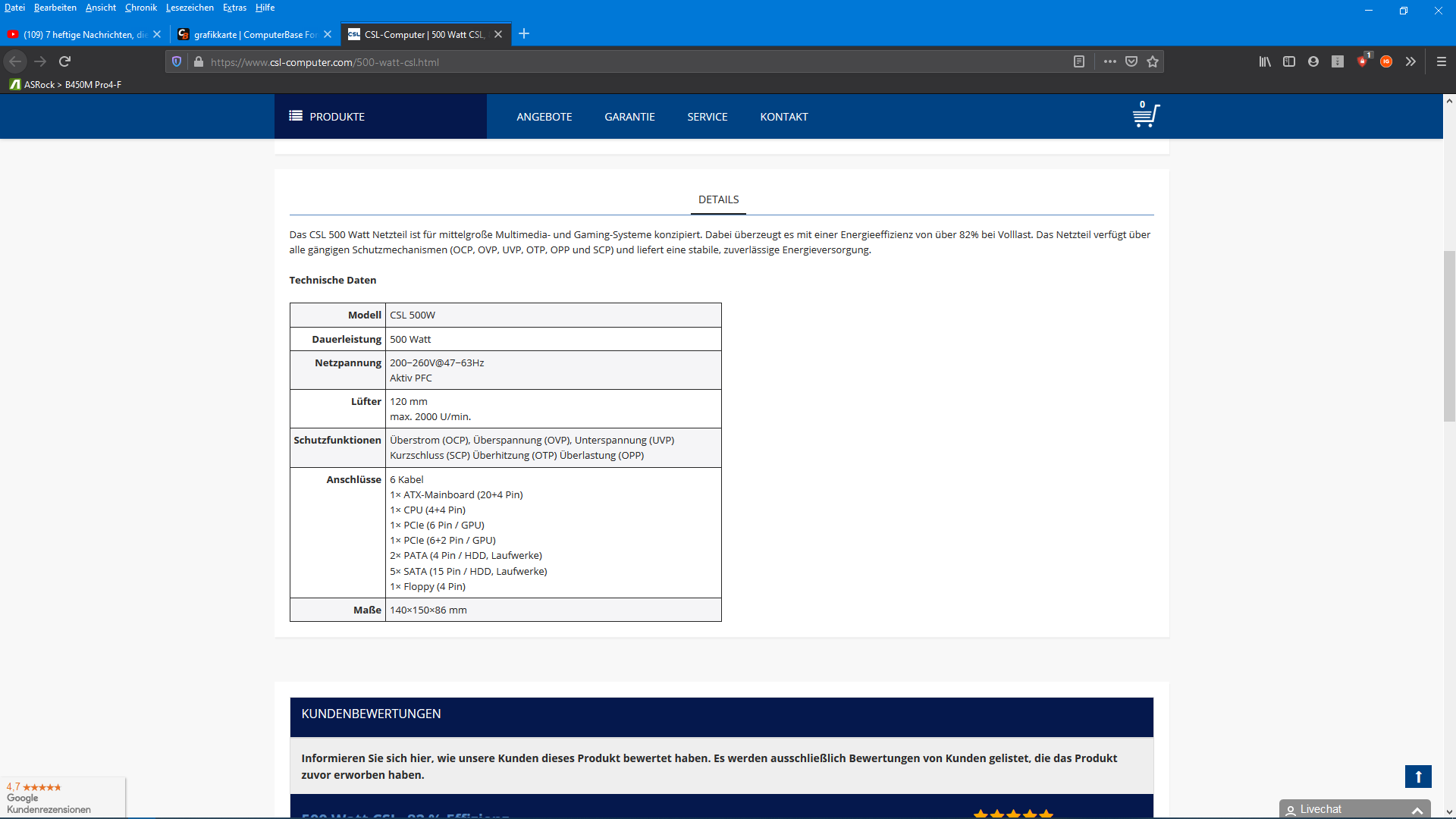Open the Firefox account icon
Image resolution: width=1456 pixels, height=819 pixels.
1313,61
